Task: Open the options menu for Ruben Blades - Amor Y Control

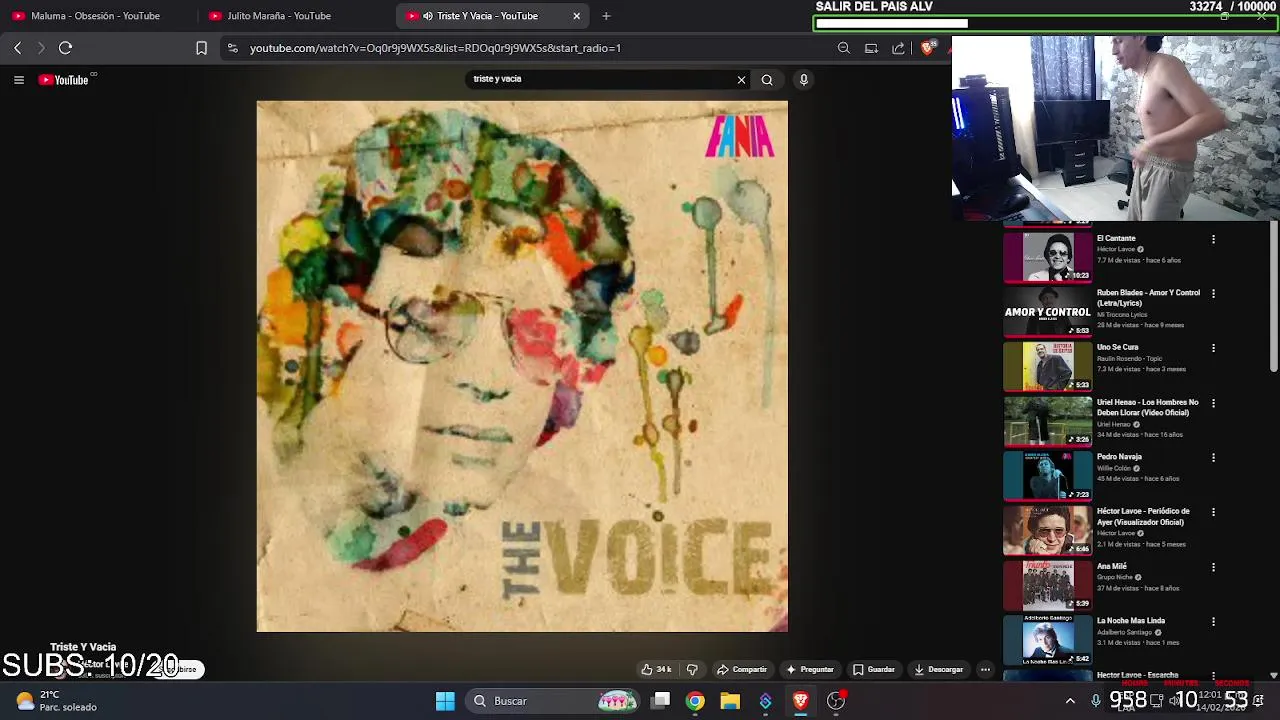Action: coord(1213,294)
